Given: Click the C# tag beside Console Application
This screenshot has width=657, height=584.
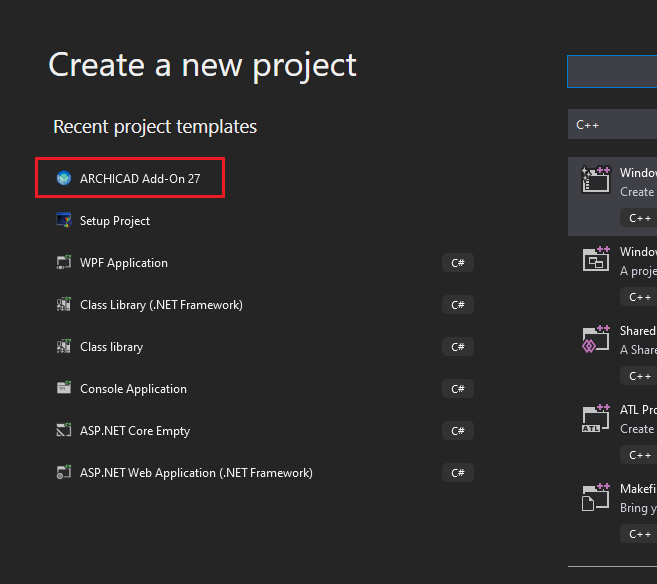Looking at the screenshot, I should [457, 389].
